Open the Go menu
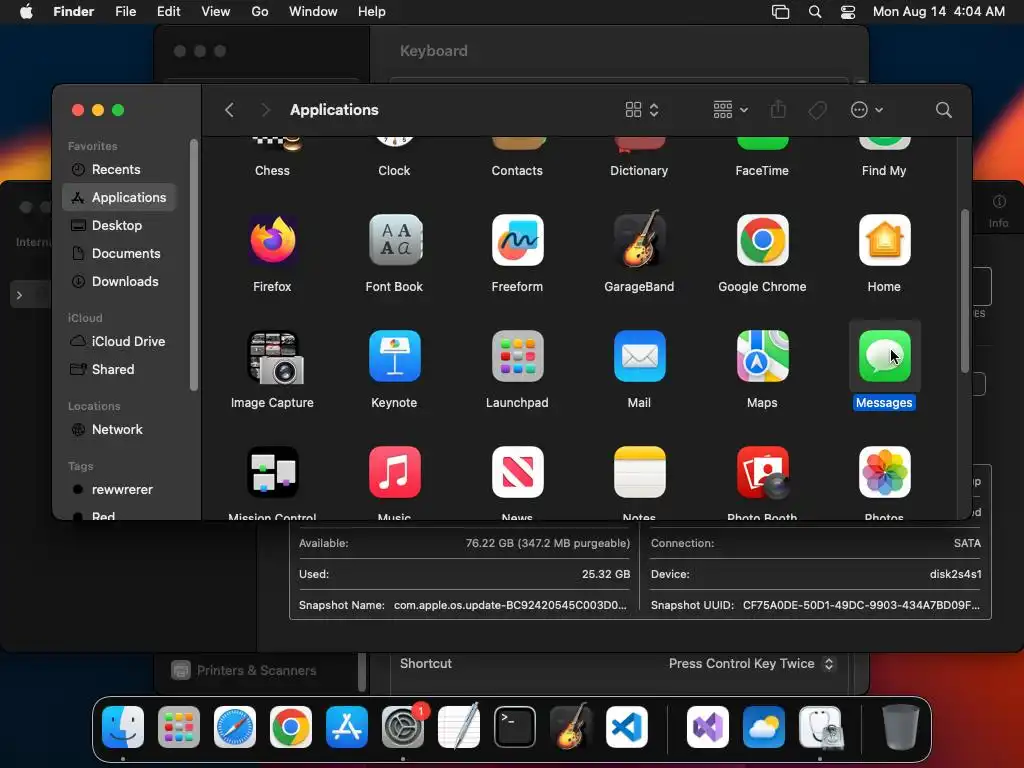Image resolution: width=1024 pixels, height=768 pixels. pos(260,12)
